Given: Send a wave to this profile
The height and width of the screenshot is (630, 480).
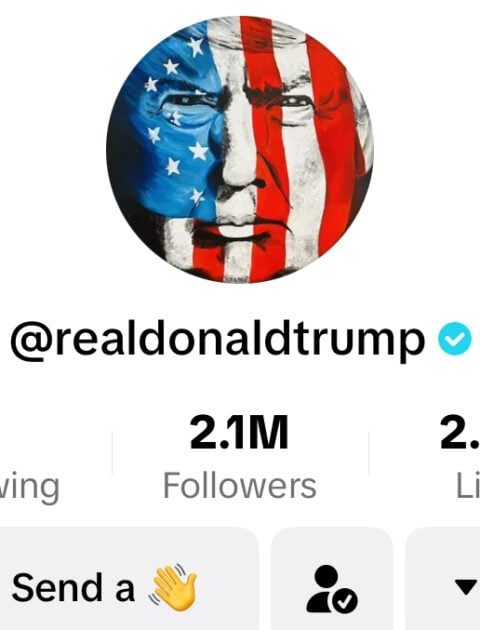Looking at the screenshot, I should tap(129, 579).
